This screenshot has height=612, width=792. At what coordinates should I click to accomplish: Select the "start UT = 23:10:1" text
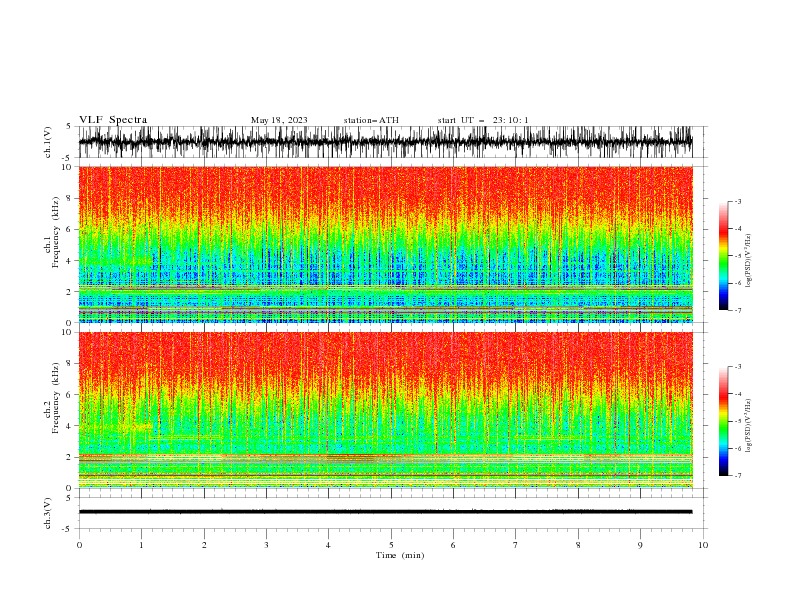tap(482, 120)
